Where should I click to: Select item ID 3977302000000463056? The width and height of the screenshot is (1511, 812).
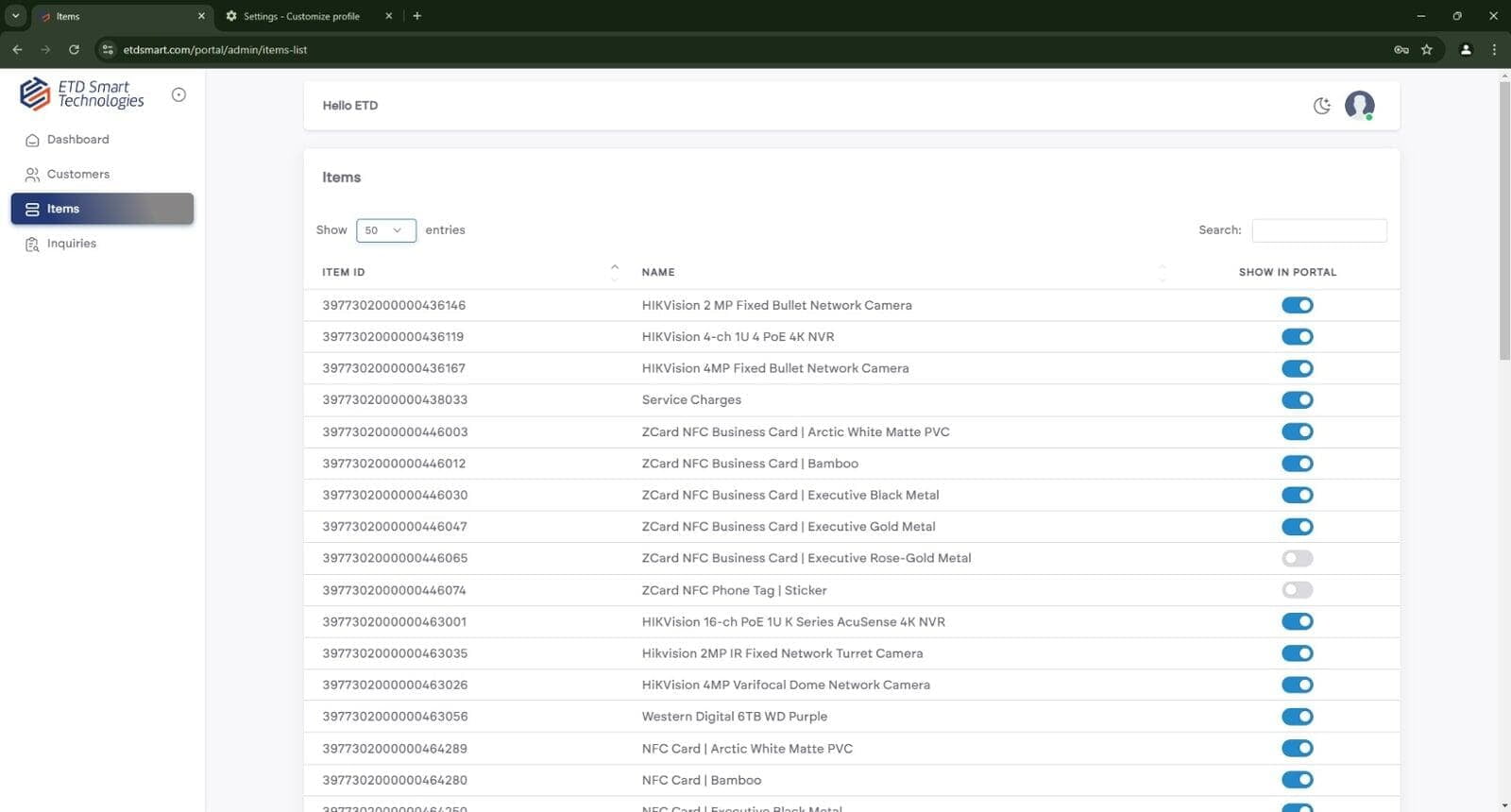point(395,717)
